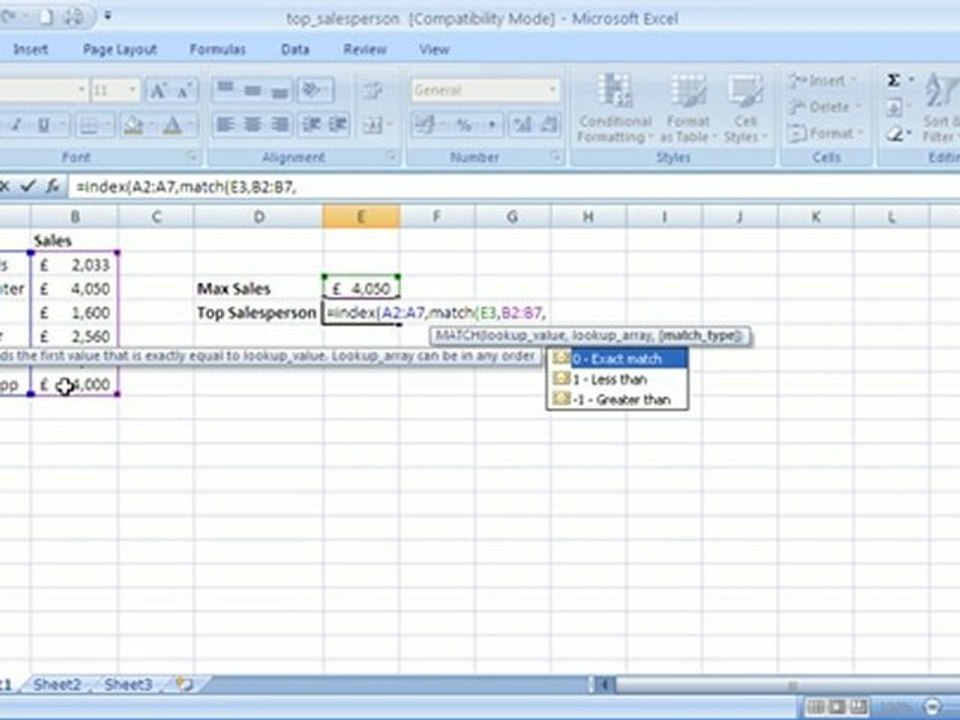
Task: Toggle Wrap Text
Action: point(372,91)
